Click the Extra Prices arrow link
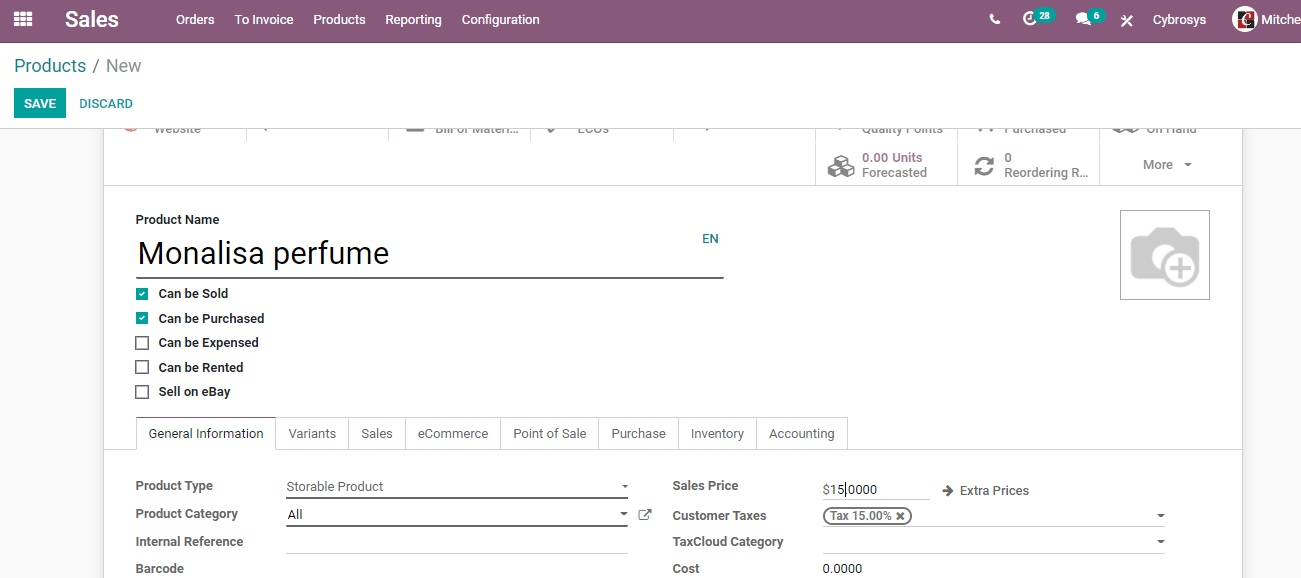Image resolution: width=1301 pixels, height=578 pixels. click(985, 491)
